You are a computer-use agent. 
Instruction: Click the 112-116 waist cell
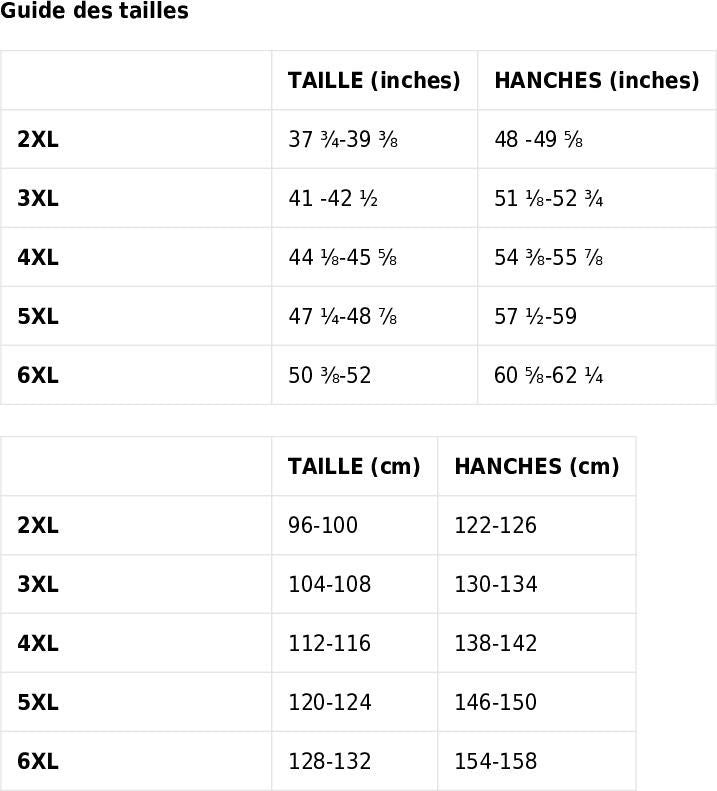(330, 644)
